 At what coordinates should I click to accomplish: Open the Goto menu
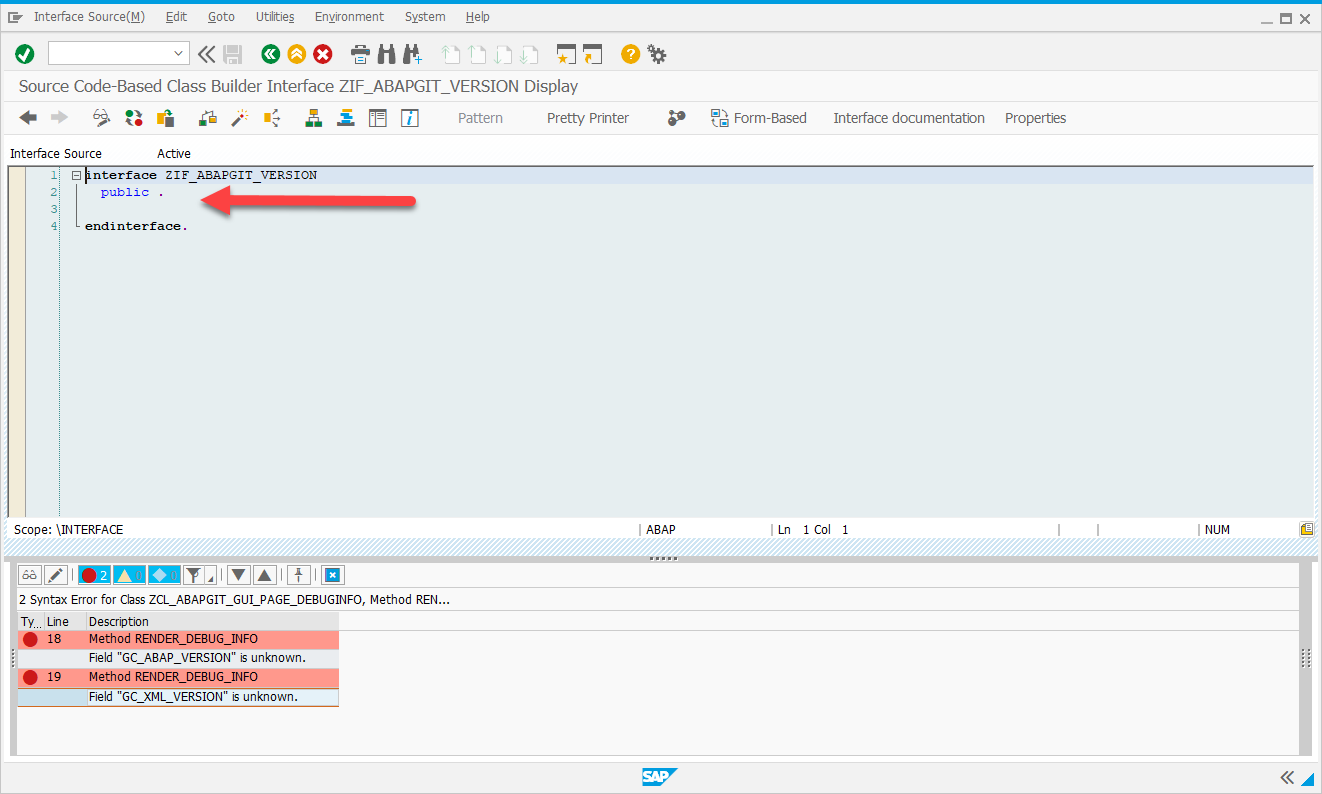pos(221,17)
